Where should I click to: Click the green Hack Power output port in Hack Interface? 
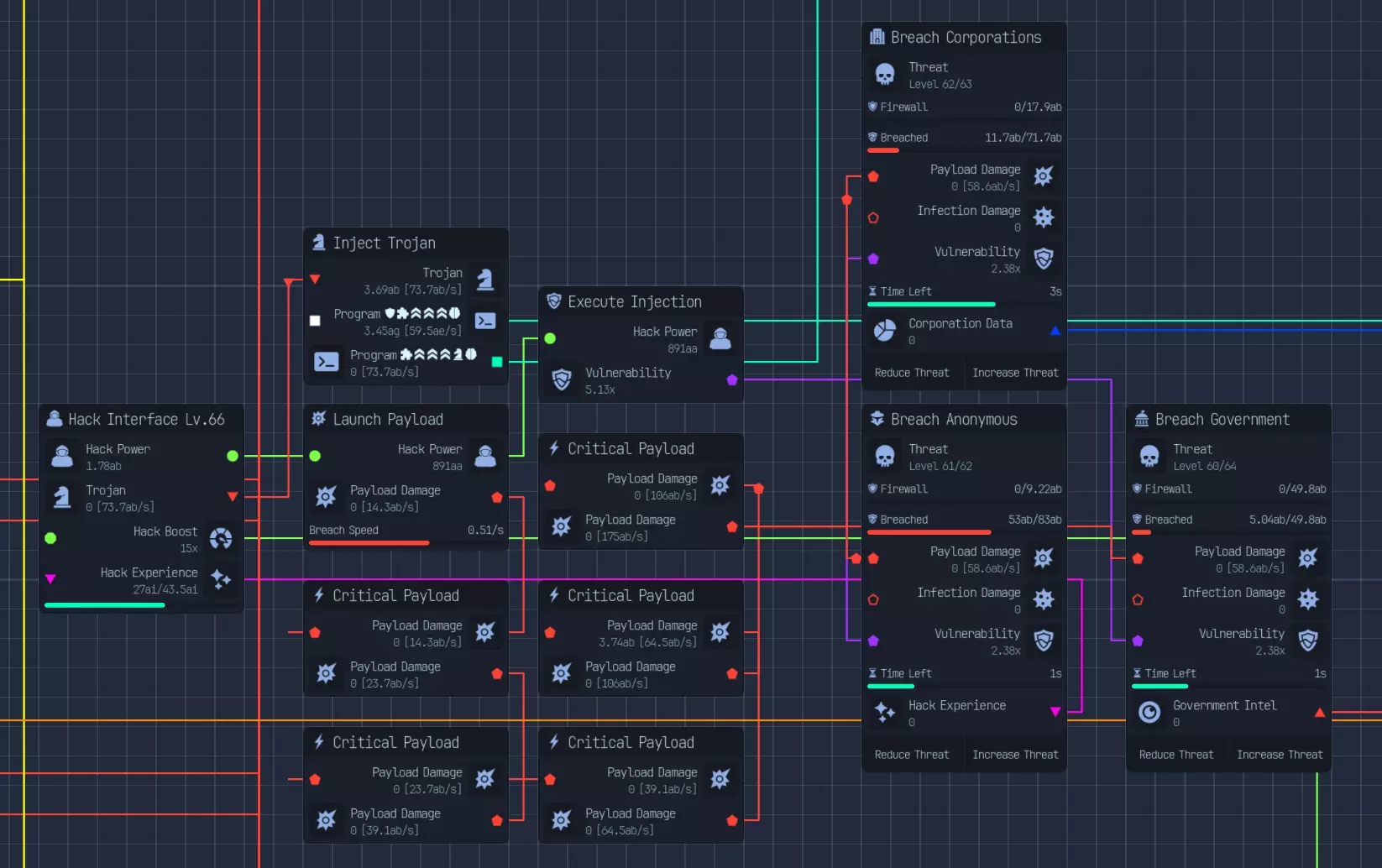(x=233, y=456)
